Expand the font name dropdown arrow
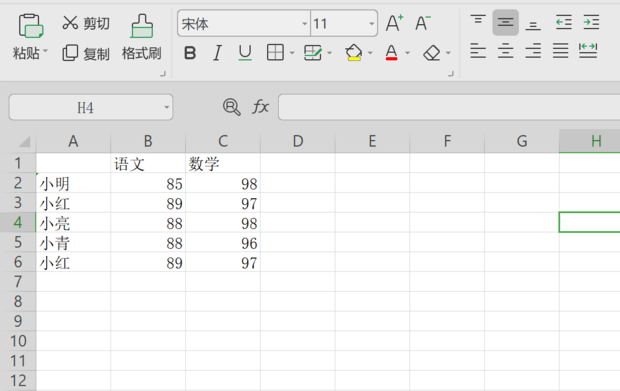The height and width of the screenshot is (391, 620). click(x=304, y=24)
